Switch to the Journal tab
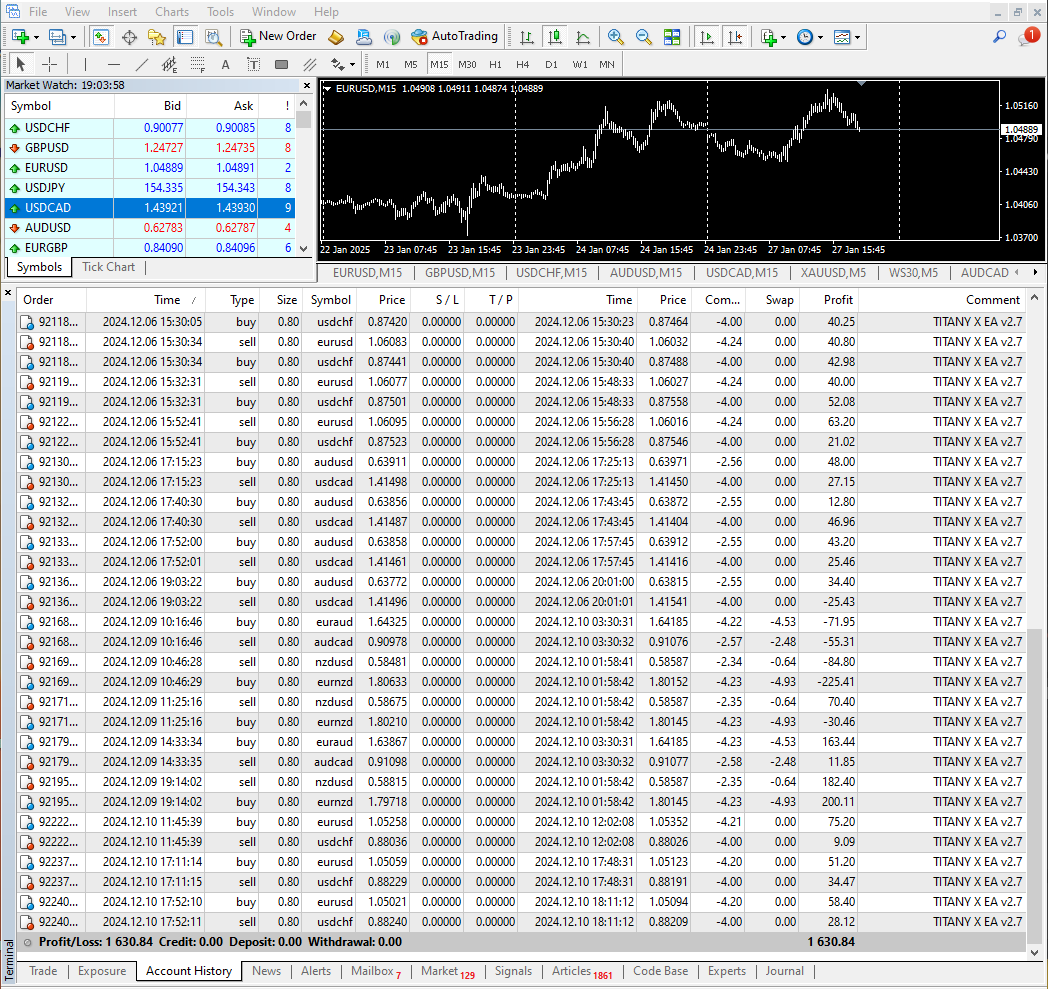The width and height of the screenshot is (1048, 989). click(x=784, y=971)
